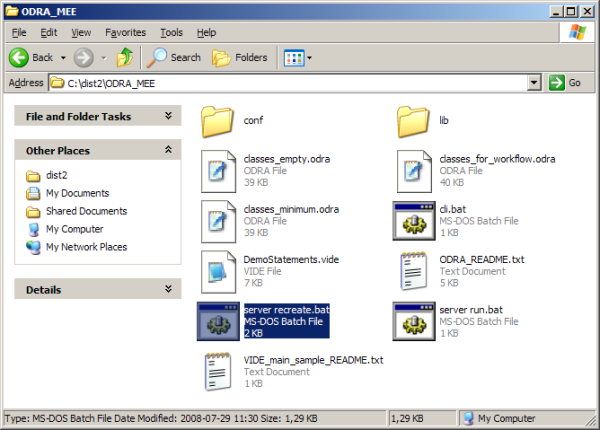Select server run.bat gear icon
Screen dimensions: 600x430
pyautogui.click(x=414, y=321)
